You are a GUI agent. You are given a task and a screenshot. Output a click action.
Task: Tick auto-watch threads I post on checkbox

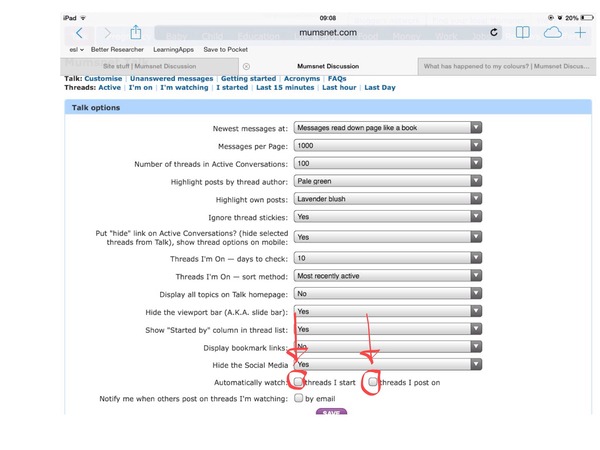(372, 382)
